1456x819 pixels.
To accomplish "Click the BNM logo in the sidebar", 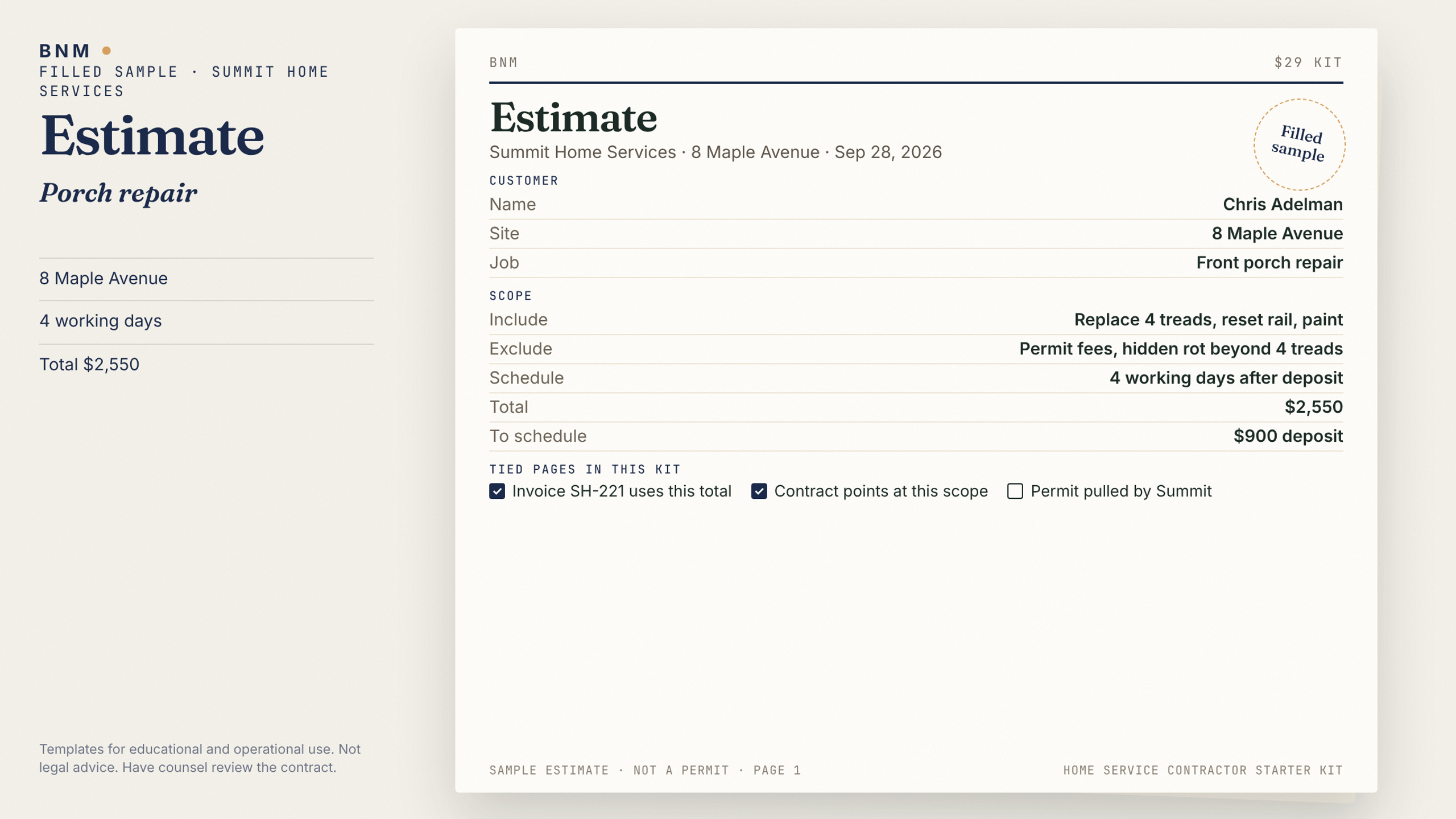I will pyautogui.click(x=65, y=51).
